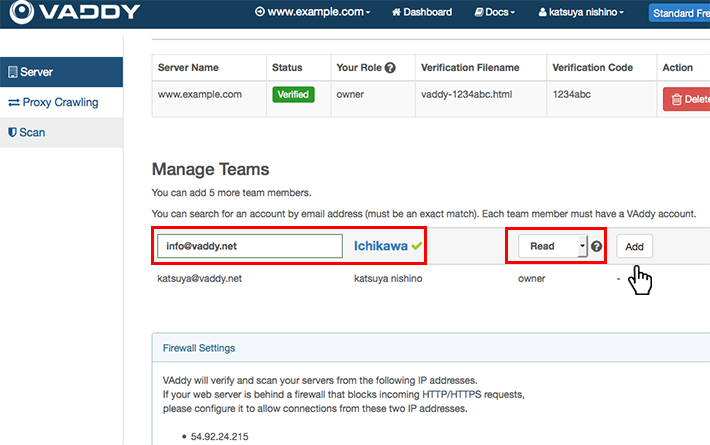The image size is (710, 445).
Task: Click the Manage Teams heading
Action: 211,169
